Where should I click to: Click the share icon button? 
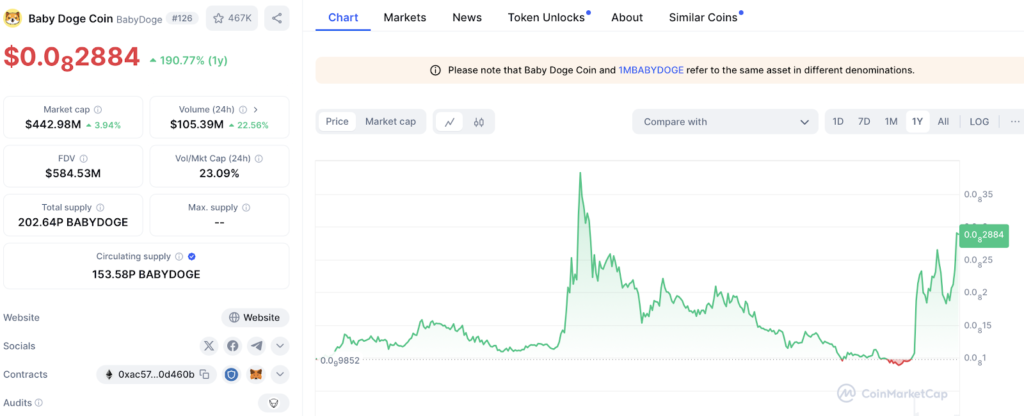coord(277,18)
